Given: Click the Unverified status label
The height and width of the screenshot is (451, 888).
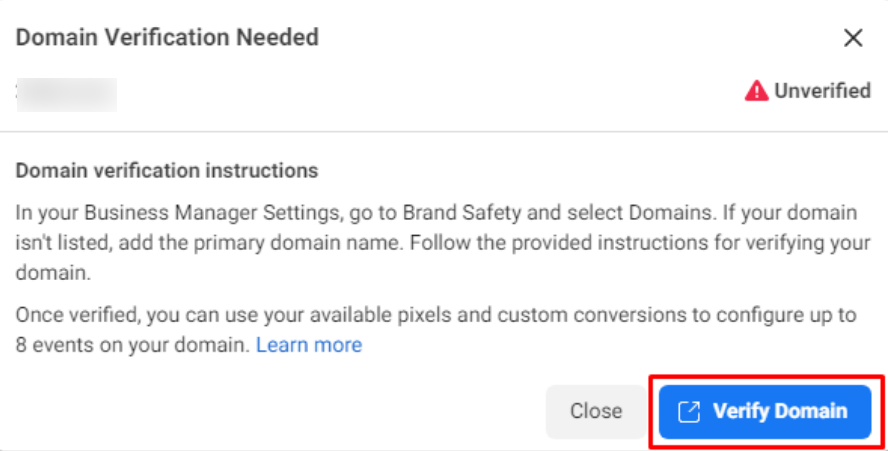Looking at the screenshot, I should click(x=822, y=91).
